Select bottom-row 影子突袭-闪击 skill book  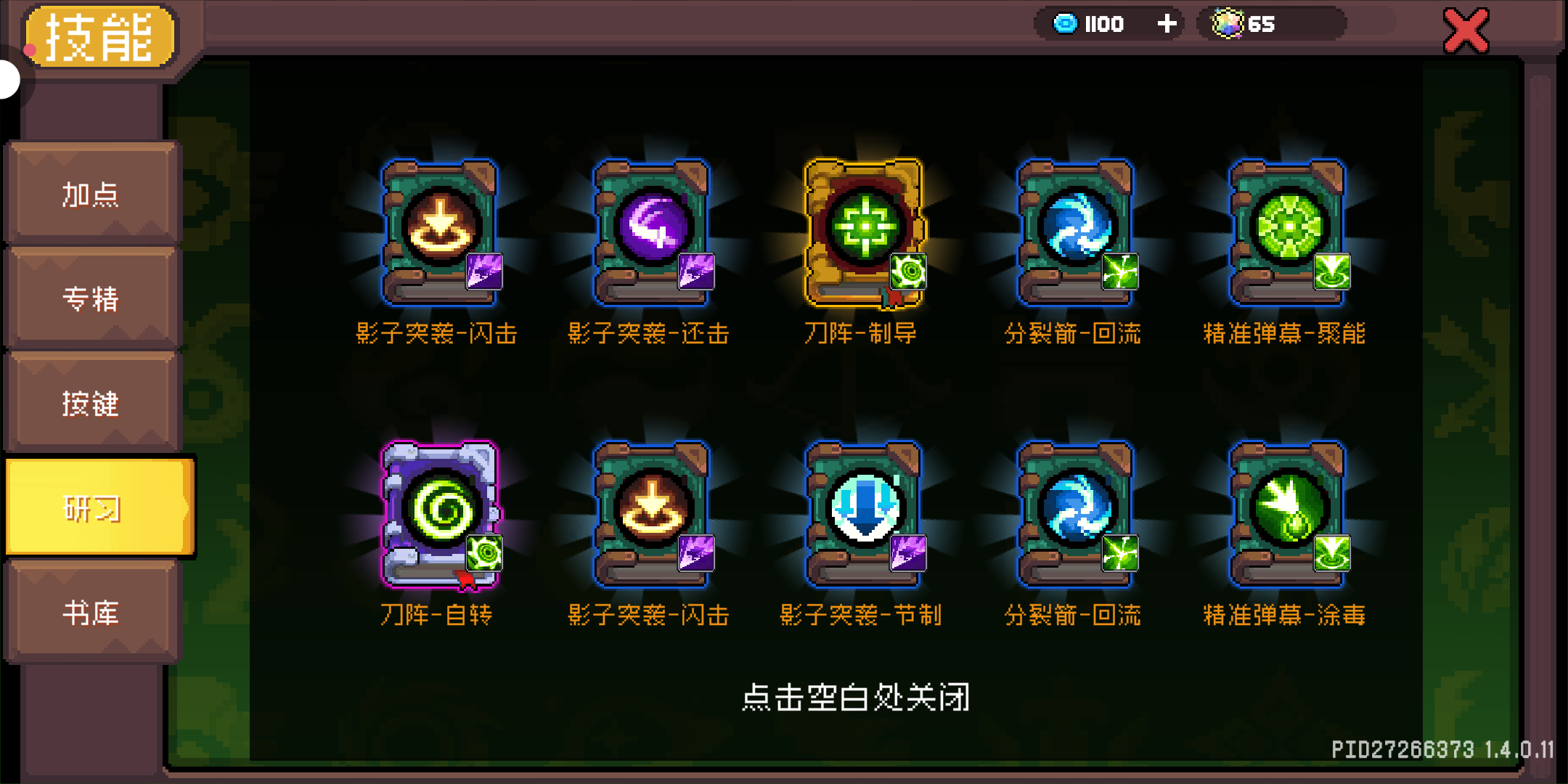click(652, 514)
